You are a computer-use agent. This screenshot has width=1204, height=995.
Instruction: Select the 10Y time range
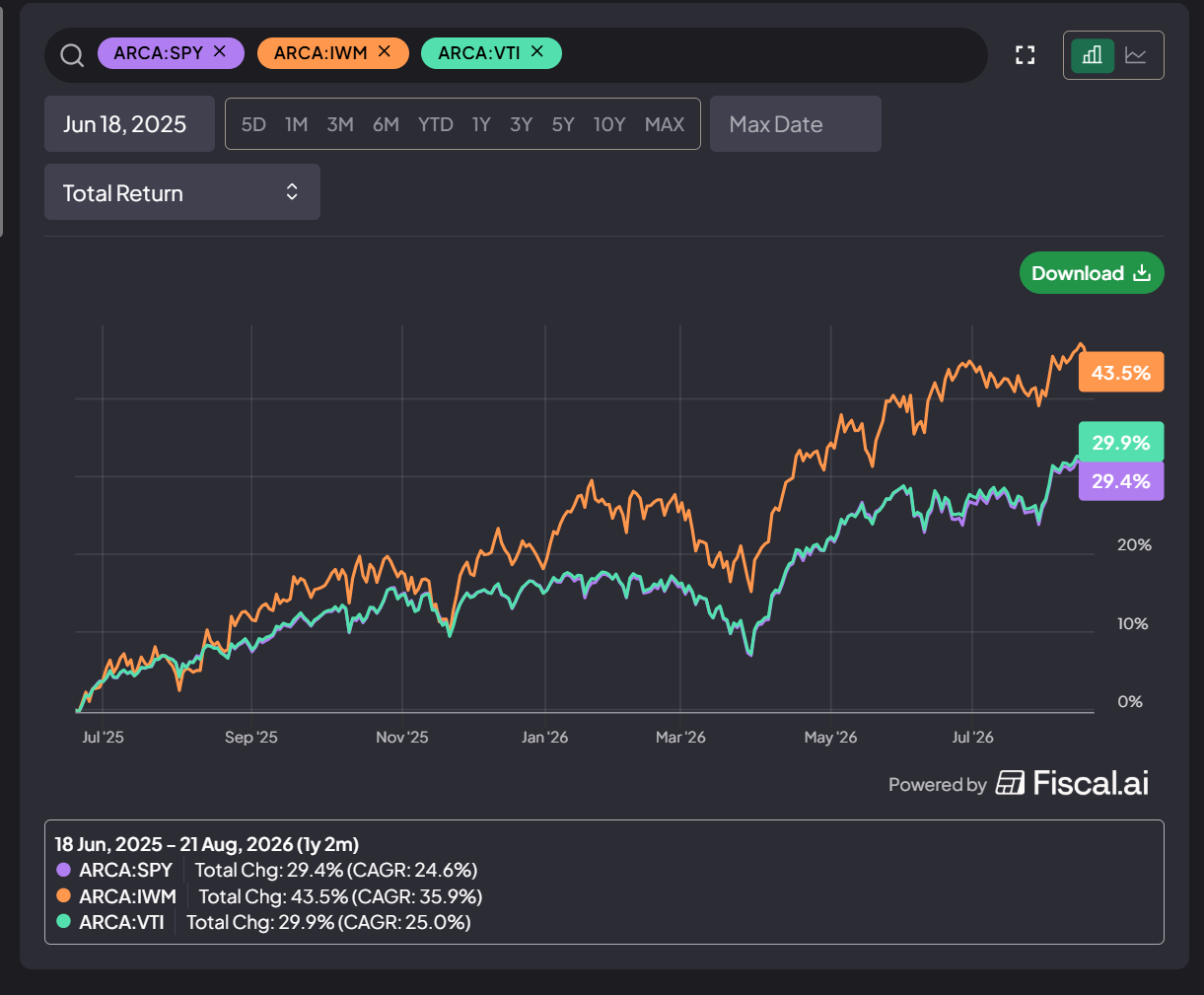(x=609, y=124)
